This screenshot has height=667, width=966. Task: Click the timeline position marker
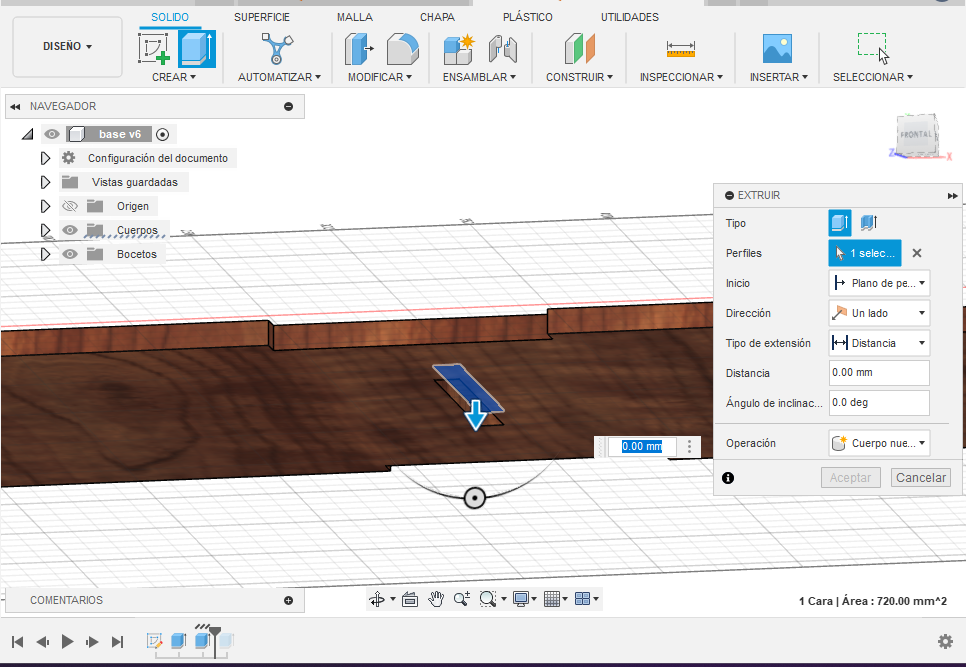215,641
